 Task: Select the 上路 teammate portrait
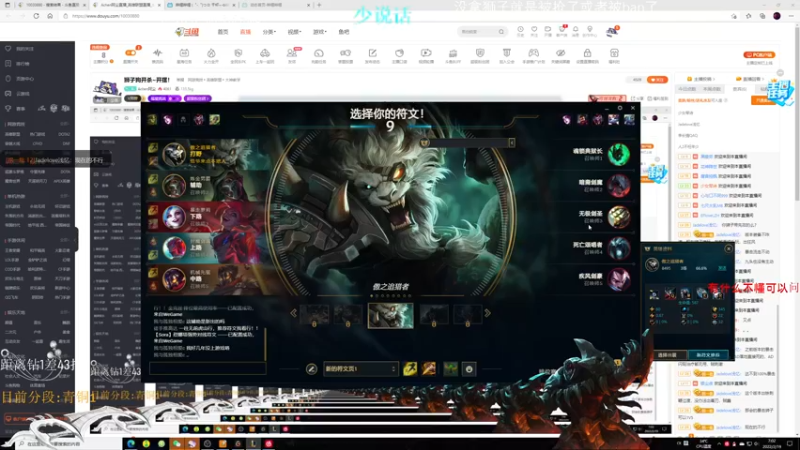click(174, 248)
